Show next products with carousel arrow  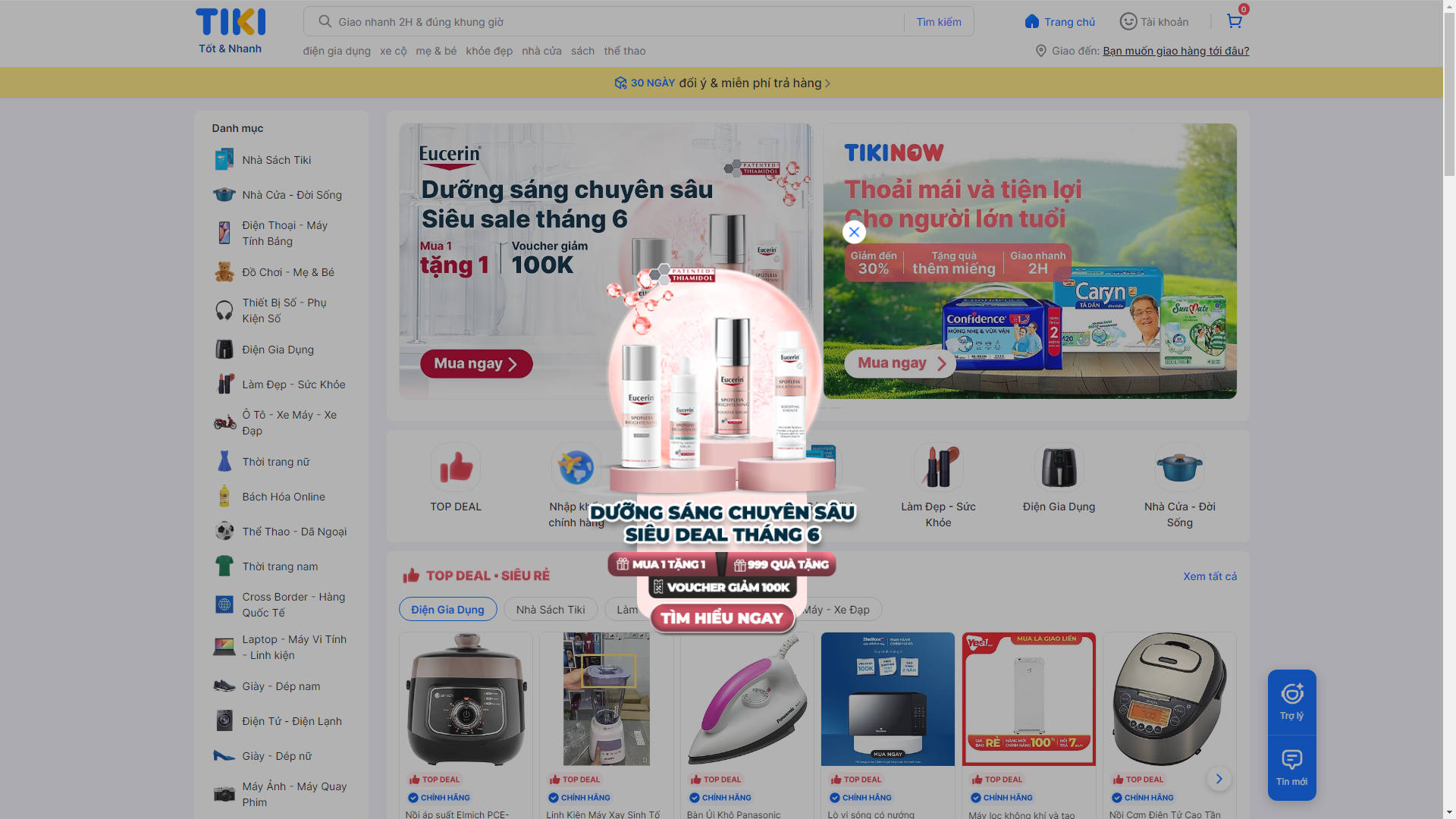point(1219,779)
